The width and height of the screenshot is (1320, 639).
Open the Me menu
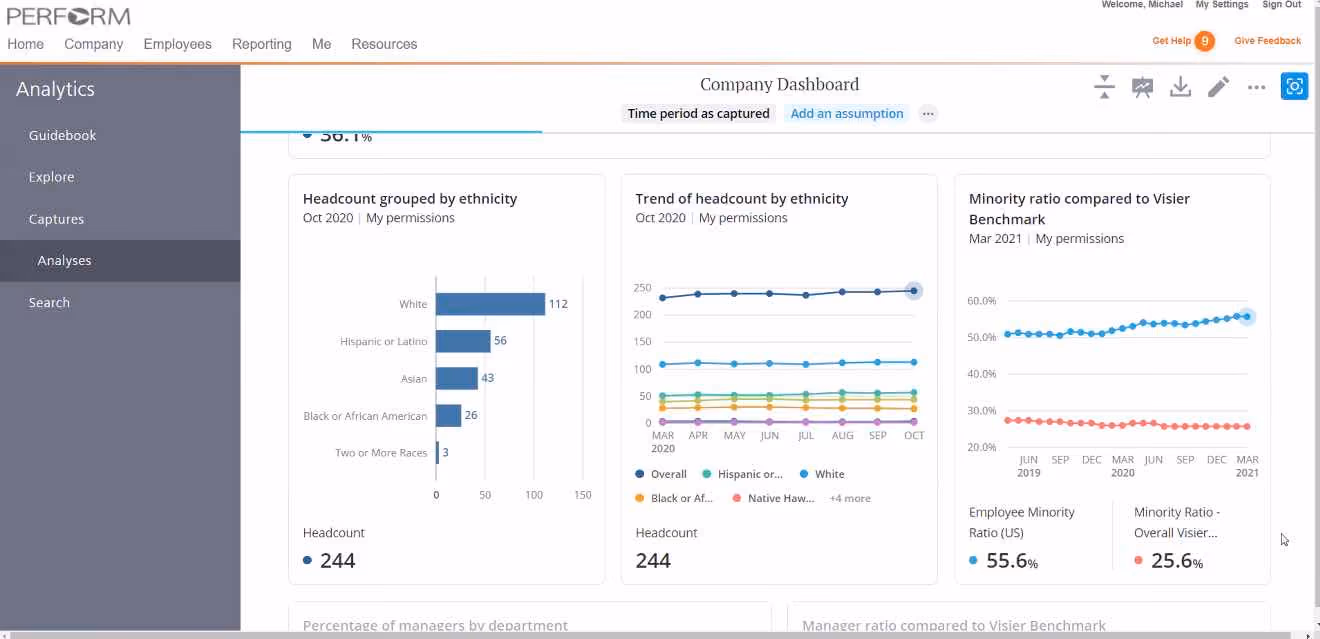coord(321,44)
